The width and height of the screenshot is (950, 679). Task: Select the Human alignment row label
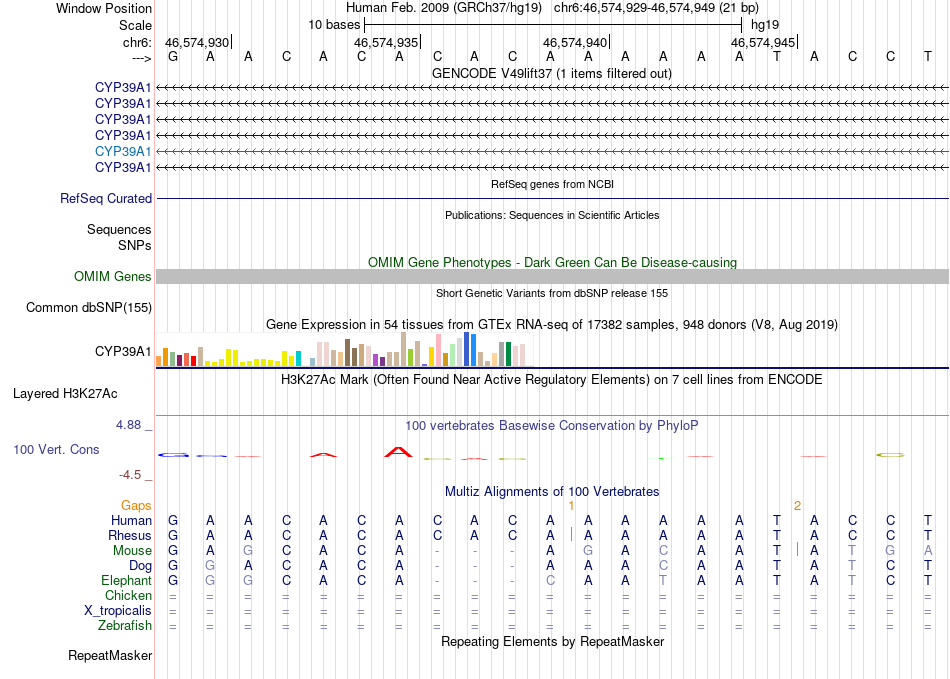coord(131,521)
